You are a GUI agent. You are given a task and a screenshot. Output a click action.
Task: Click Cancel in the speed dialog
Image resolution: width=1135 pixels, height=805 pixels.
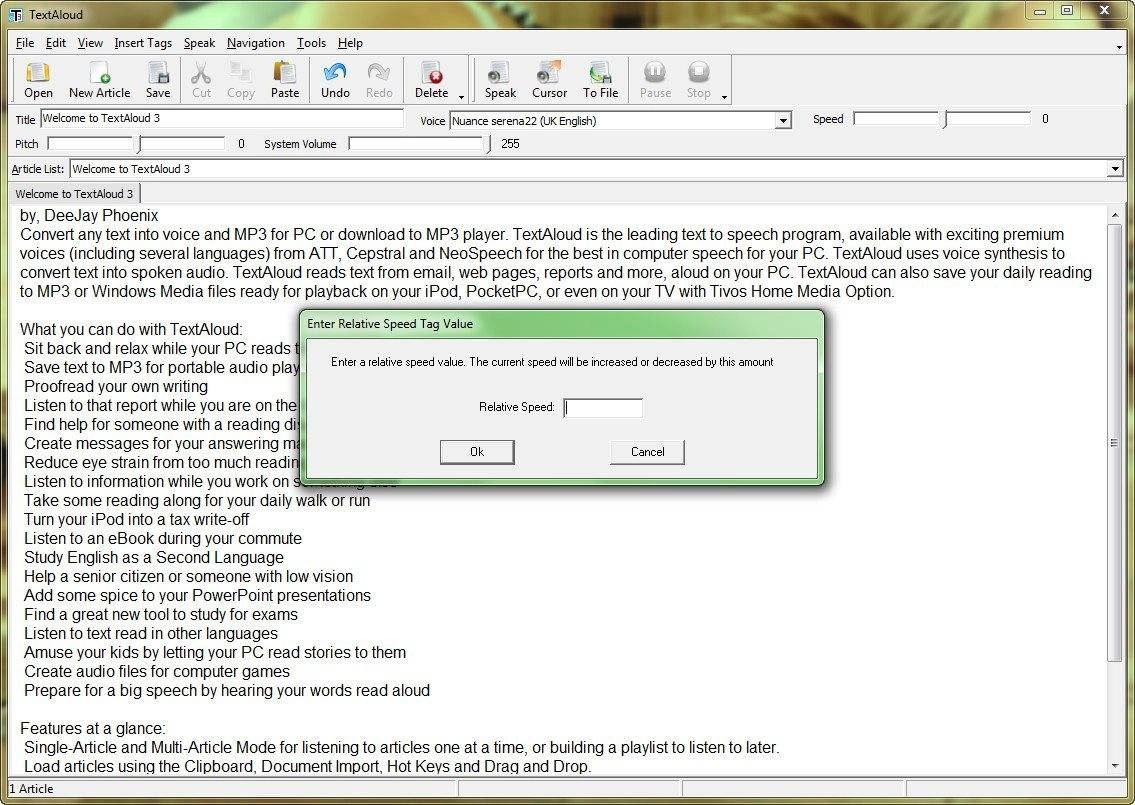point(647,452)
